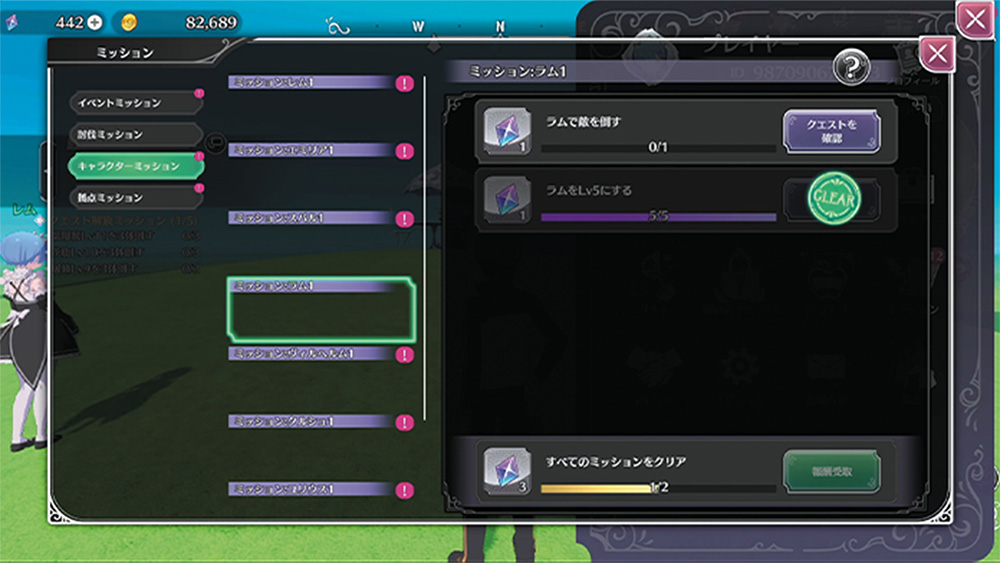Open the chat bubble icon
Viewport: 1000px width, 563px height.
[x=217, y=142]
